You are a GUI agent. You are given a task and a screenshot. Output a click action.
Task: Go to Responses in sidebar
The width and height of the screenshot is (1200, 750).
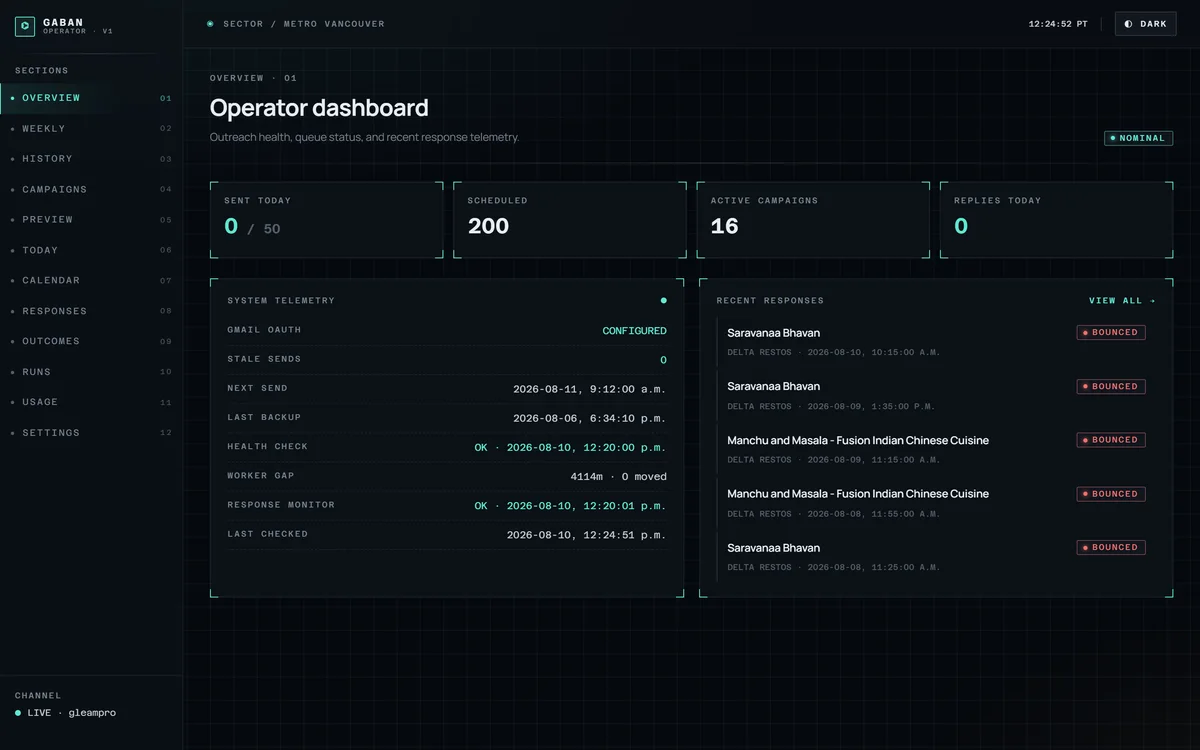pos(91,312)
